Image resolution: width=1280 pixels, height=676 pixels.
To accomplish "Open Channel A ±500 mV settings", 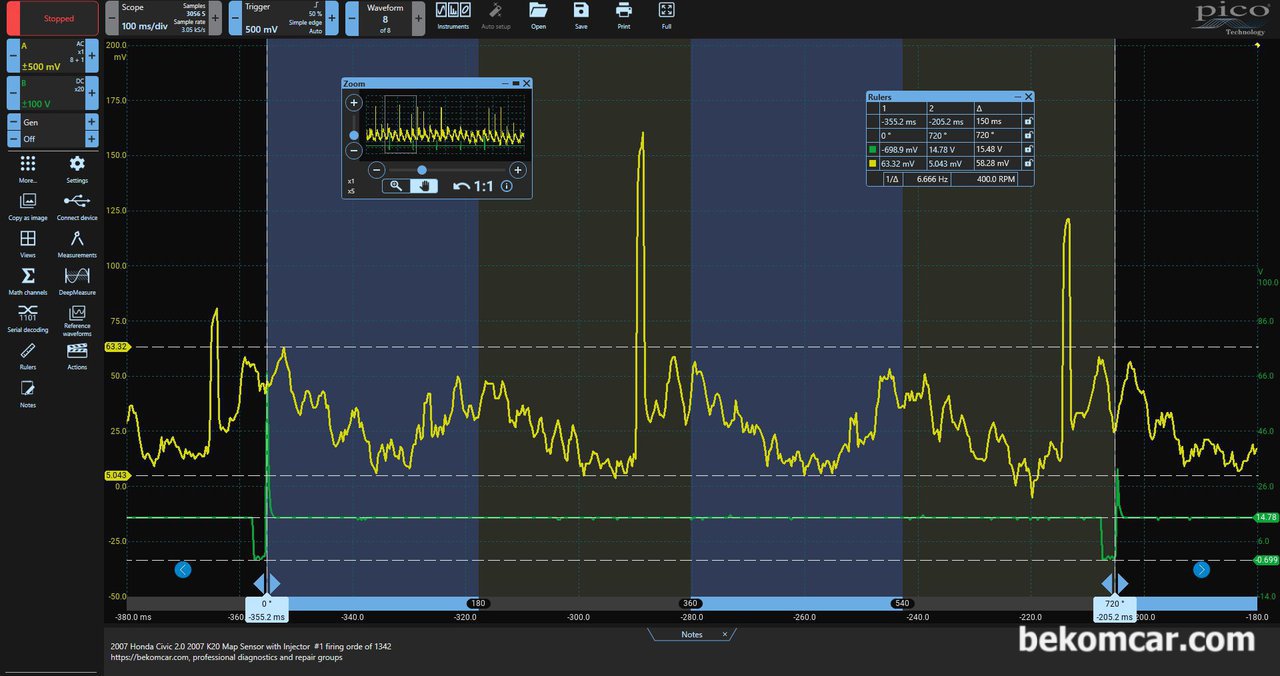I will pyautogui.click(x=52, y=55).
